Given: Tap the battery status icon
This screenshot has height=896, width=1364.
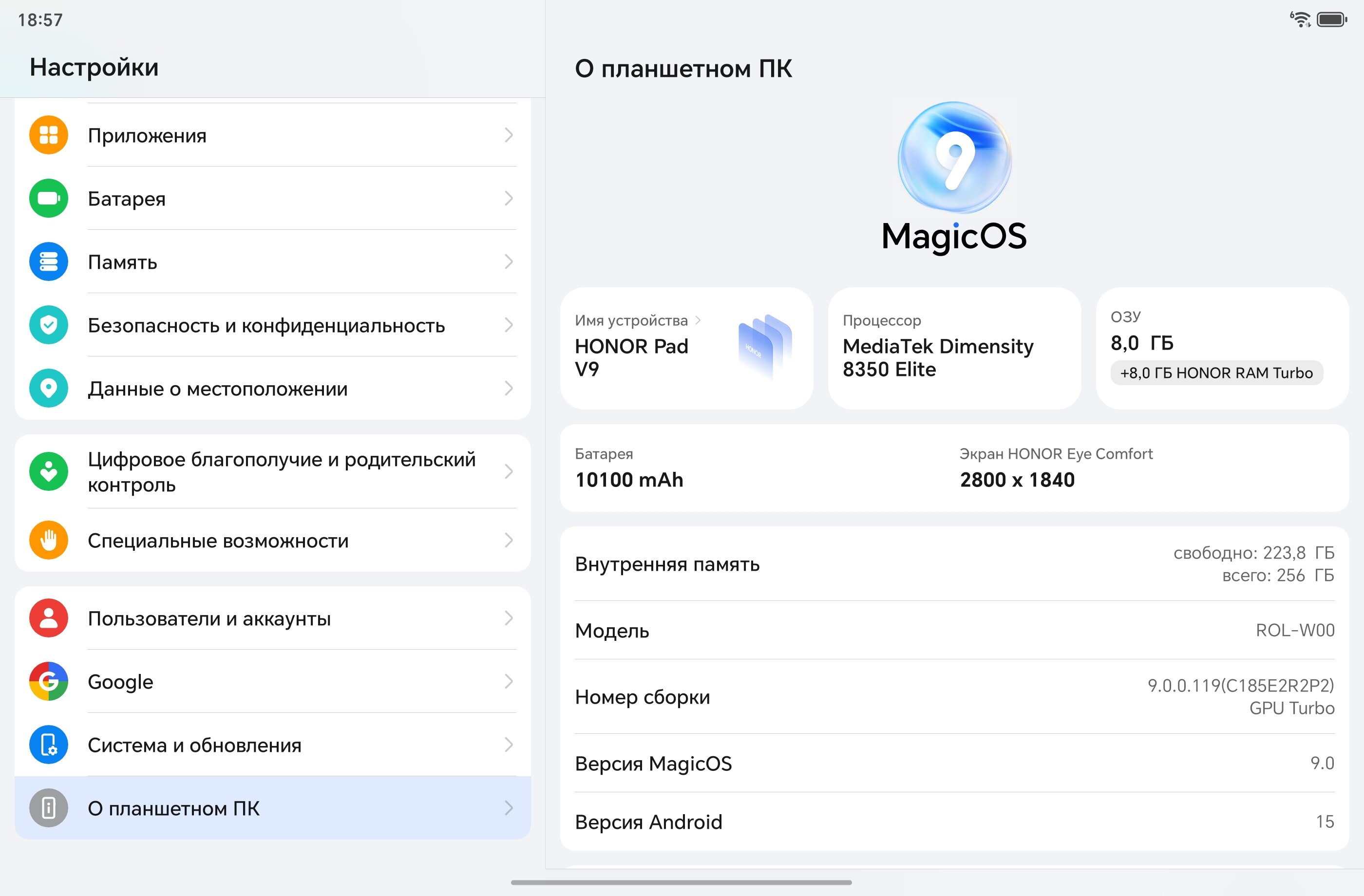Looking at the screenshot, I should [x=1332, y=19].
